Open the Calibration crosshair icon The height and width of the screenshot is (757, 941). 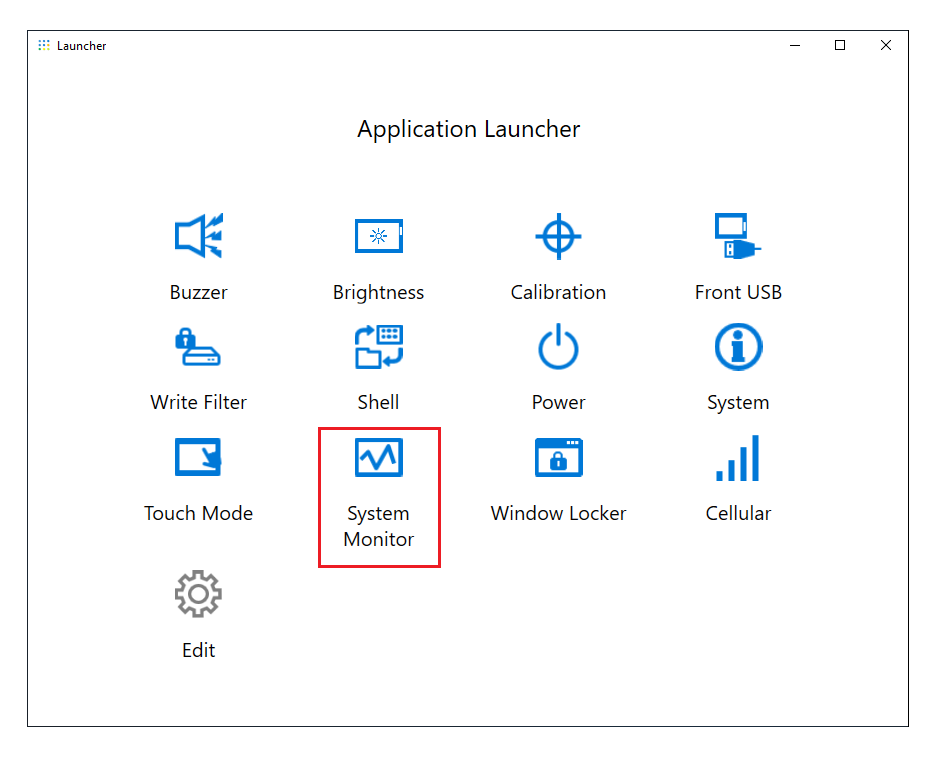[558, 237]
